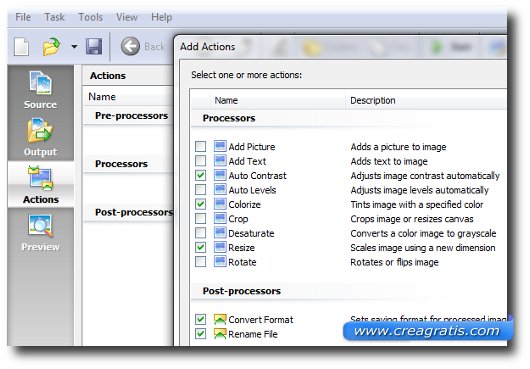Collapse the Post-processors group in Add Actions

point(242,291)
